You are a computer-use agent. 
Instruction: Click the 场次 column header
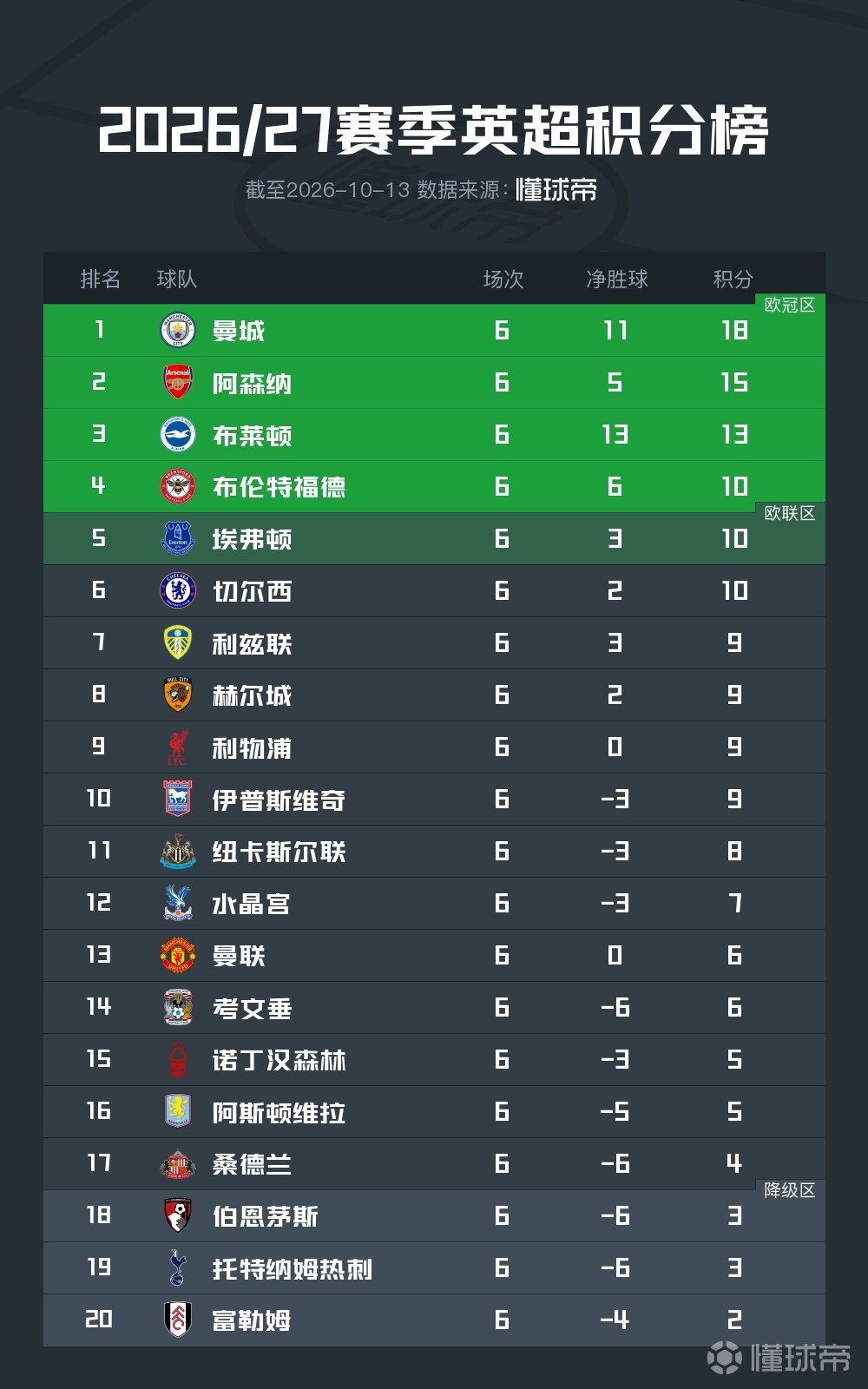[x=503, y=279]
